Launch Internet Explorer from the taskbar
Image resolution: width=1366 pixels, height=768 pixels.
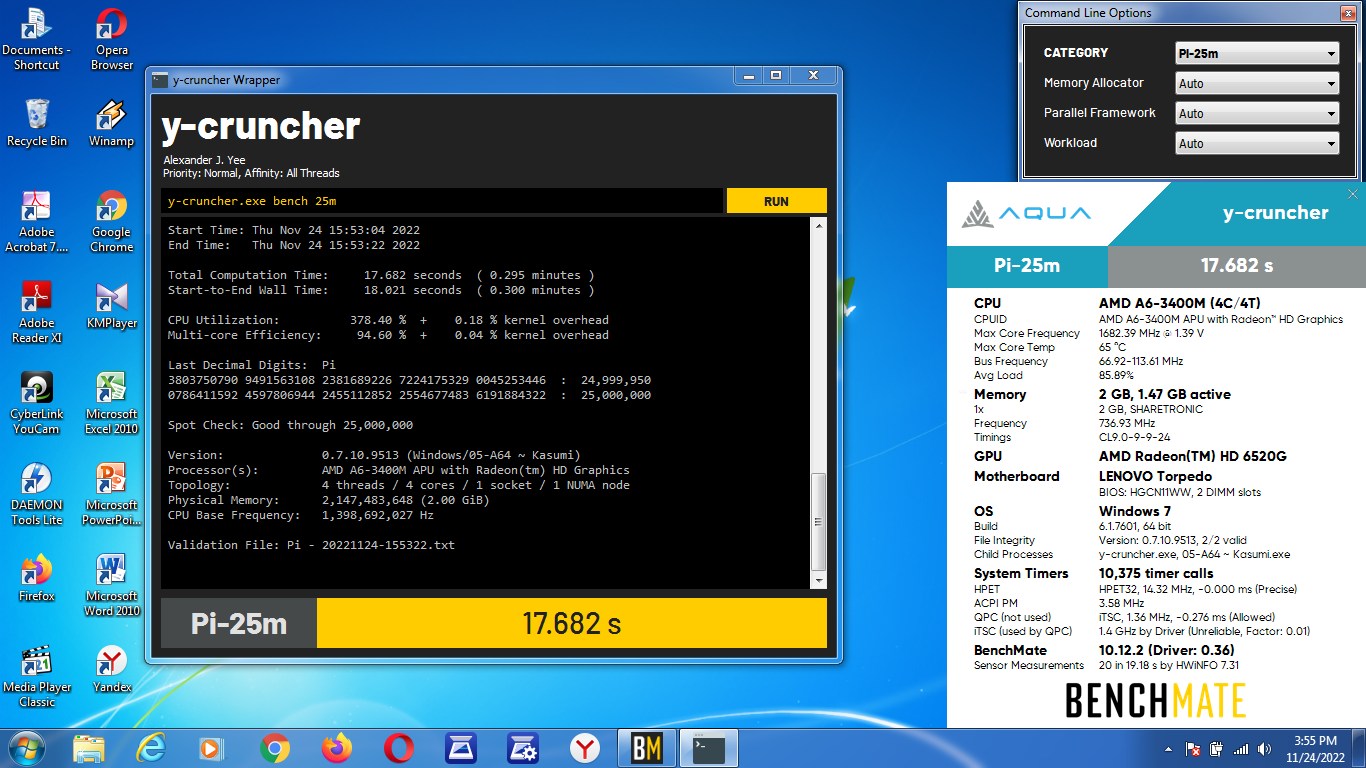point(151,748)
